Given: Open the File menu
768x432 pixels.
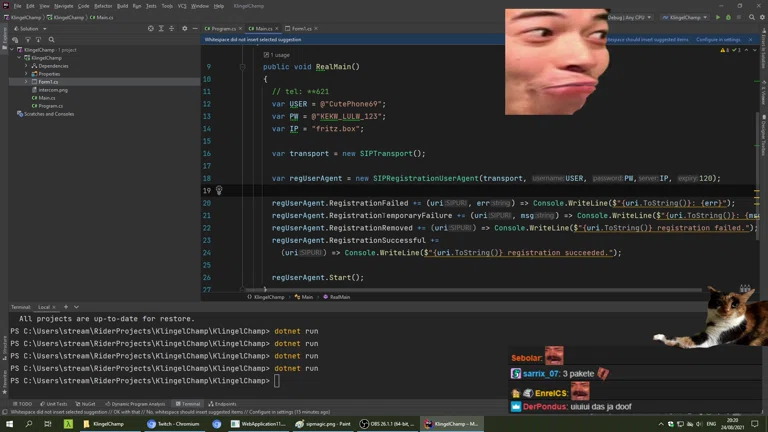Looking at the screenshot, I should pyautogui.click(x=17, y=6).
